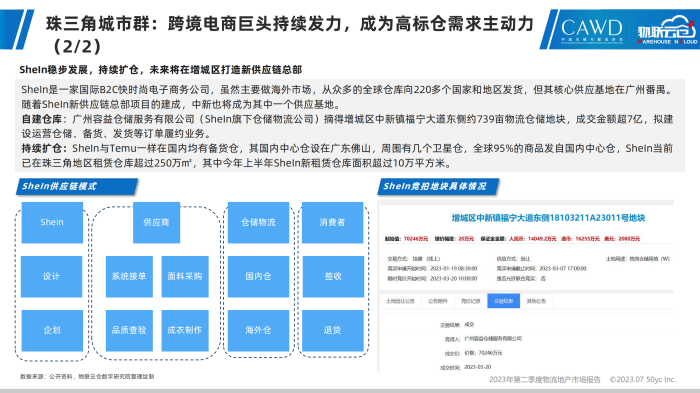Click the 增城区中新镇福宁大道东侧 land parcel title
Viewport: 700px width, 393px height.
coord(548,218)
